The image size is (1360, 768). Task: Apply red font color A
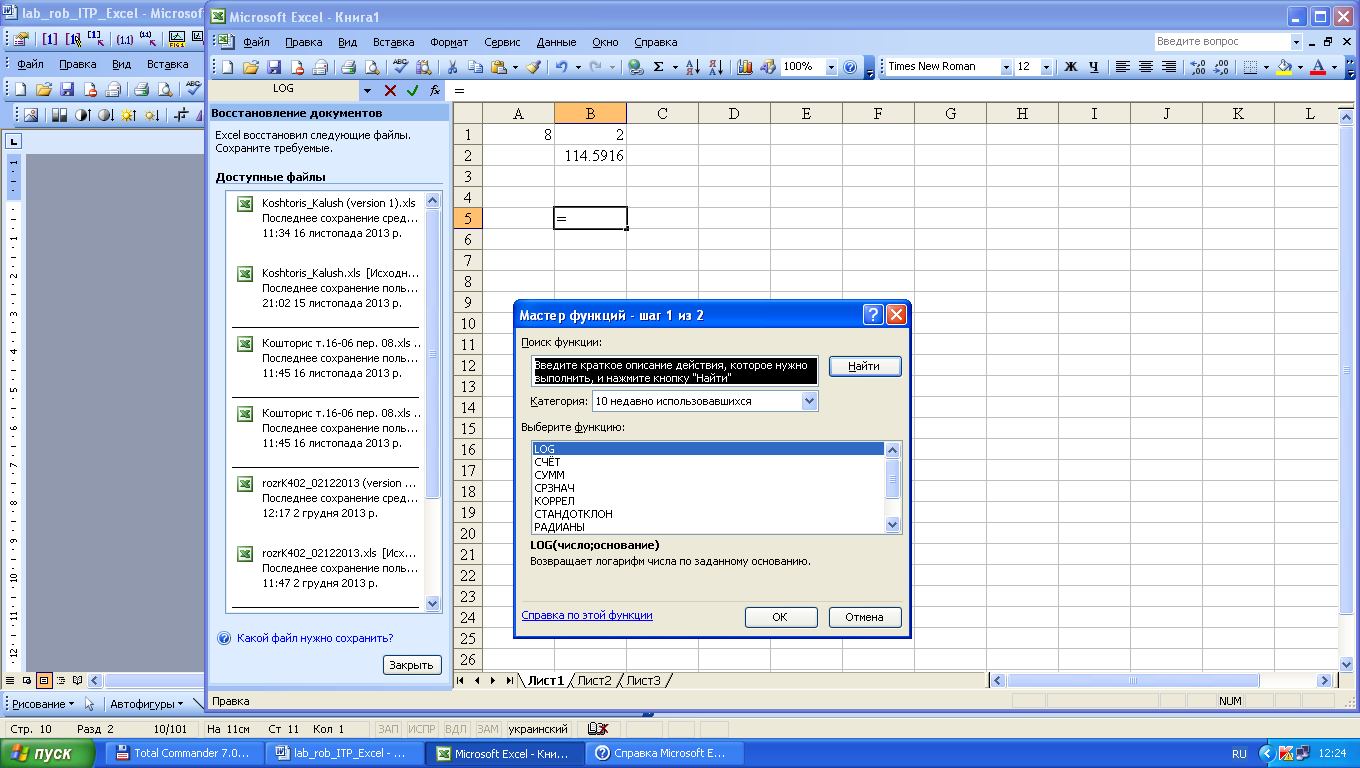(x=1320, y=67)
